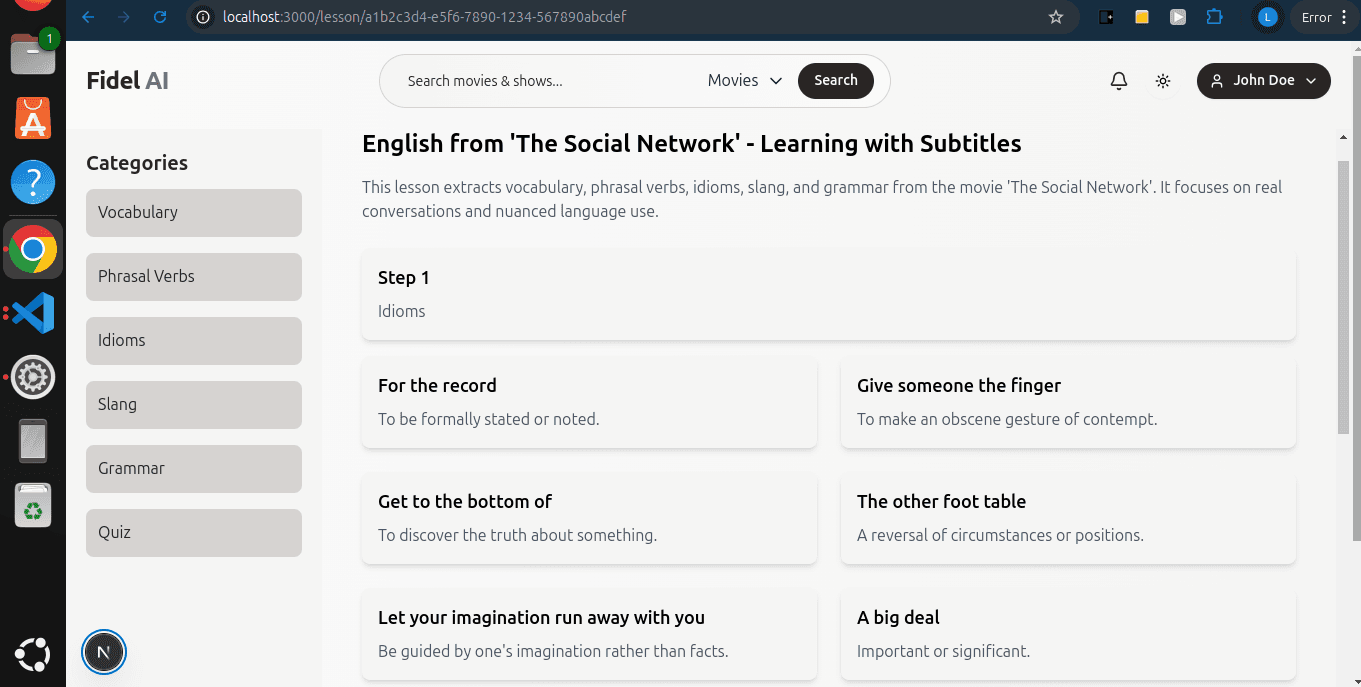Bookmark this page with the star icon

1055,17
